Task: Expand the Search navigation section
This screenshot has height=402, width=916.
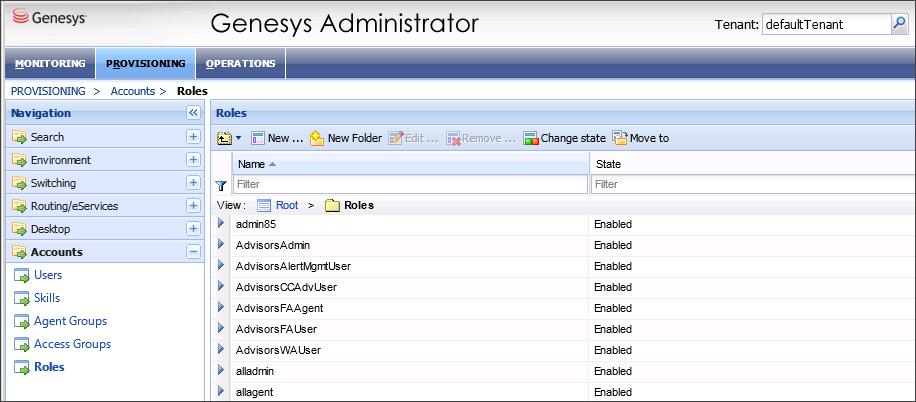Action: (193, 137)
